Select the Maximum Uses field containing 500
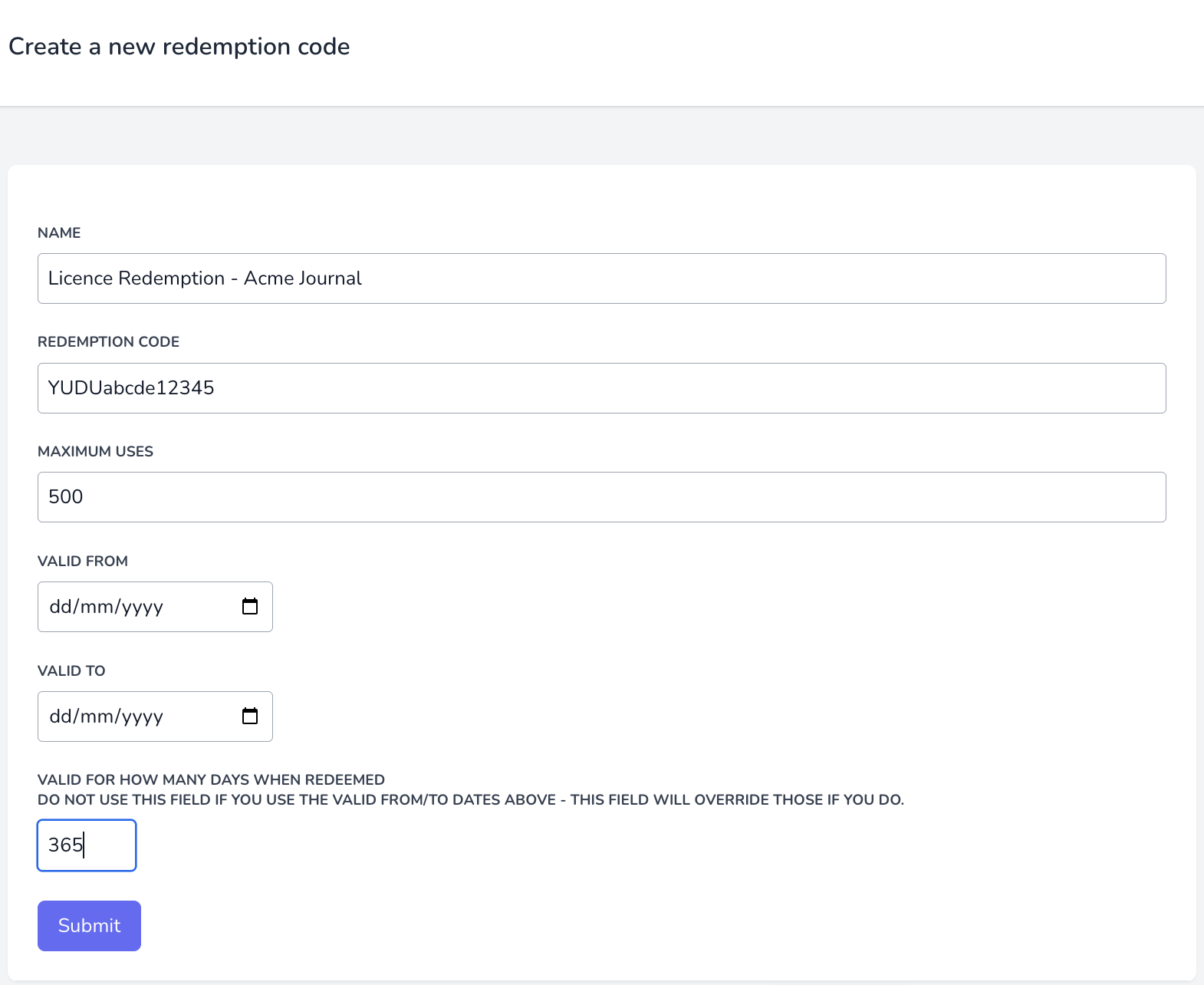Screen dimensions: 1204x985 [x=601, y=497]
